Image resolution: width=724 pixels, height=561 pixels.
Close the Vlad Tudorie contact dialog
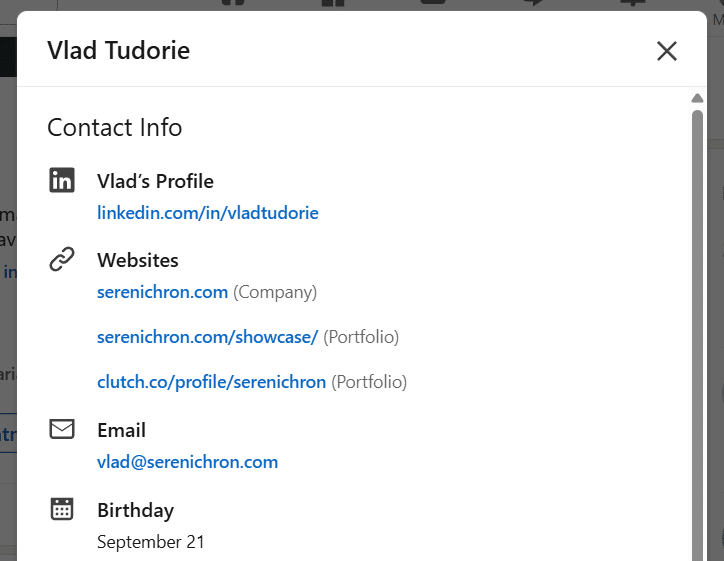click(667, 51)
